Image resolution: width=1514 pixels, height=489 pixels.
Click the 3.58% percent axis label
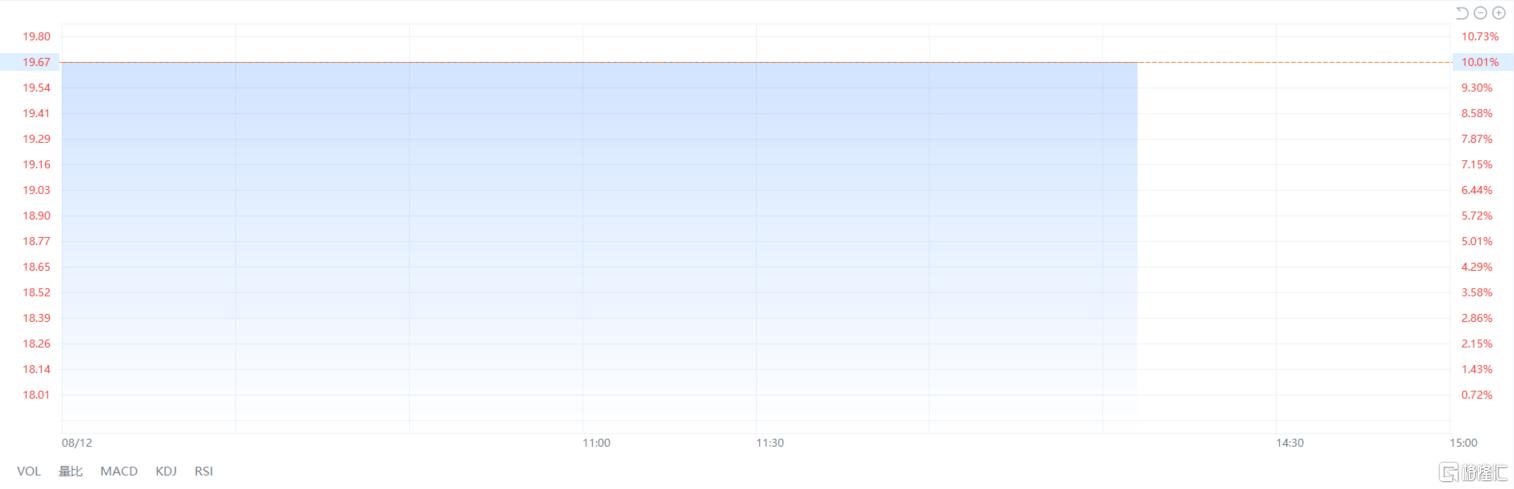pyautogui.click(x=1477, y=292)
